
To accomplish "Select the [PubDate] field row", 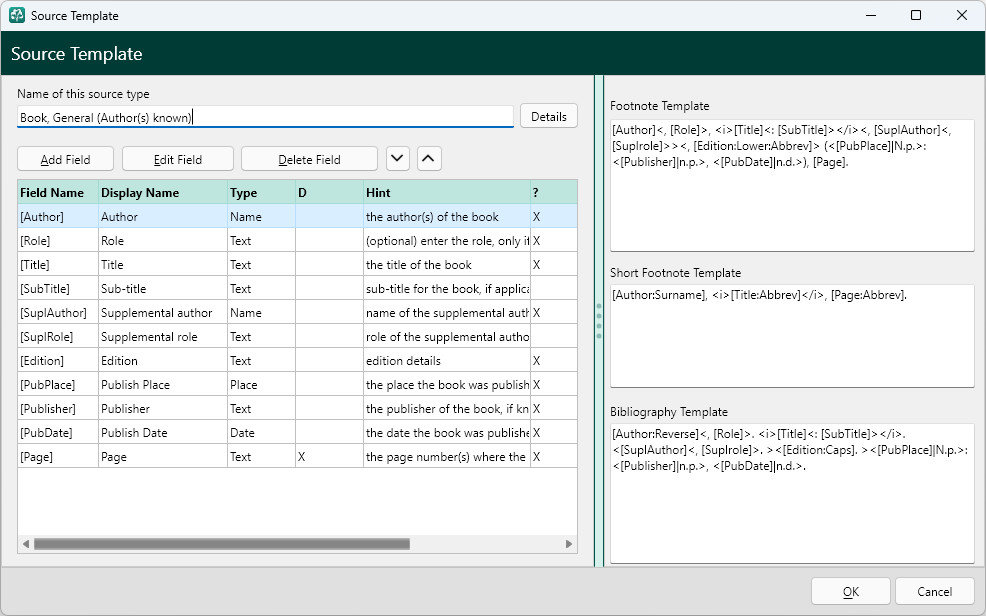I will coord(297,432).
